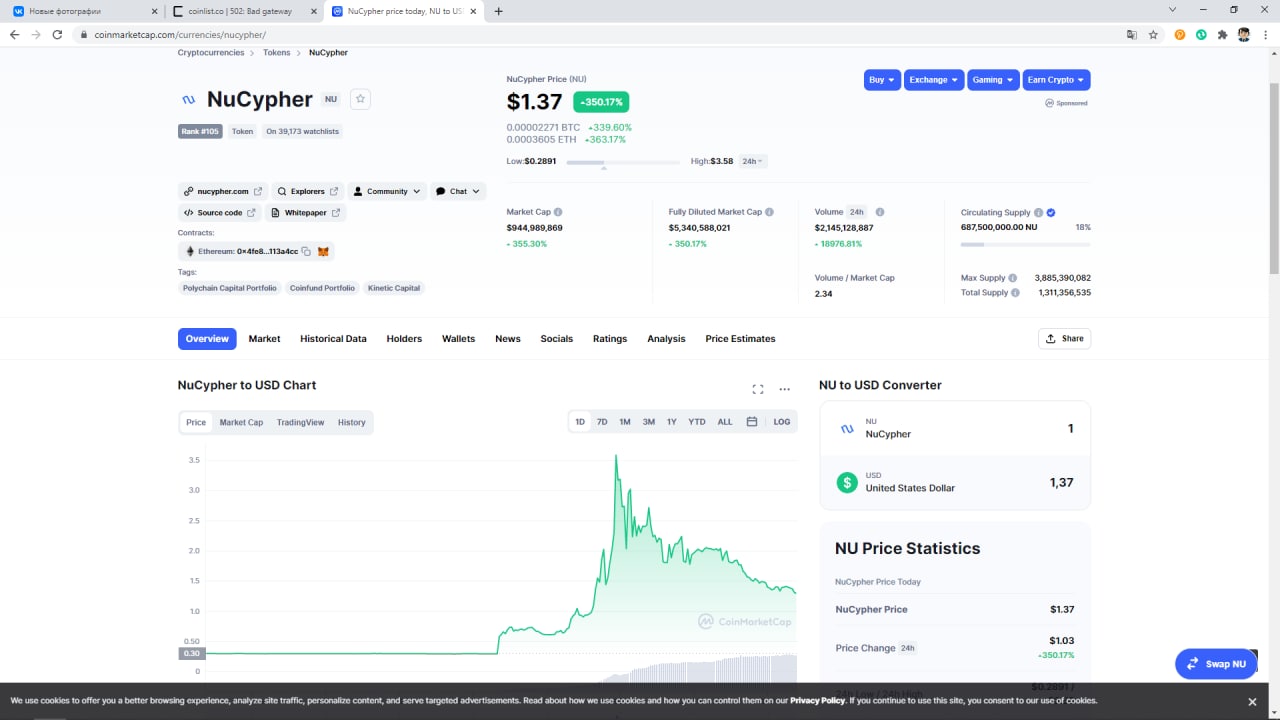Open the chart fullscreen icon

(x=757, y=389)
